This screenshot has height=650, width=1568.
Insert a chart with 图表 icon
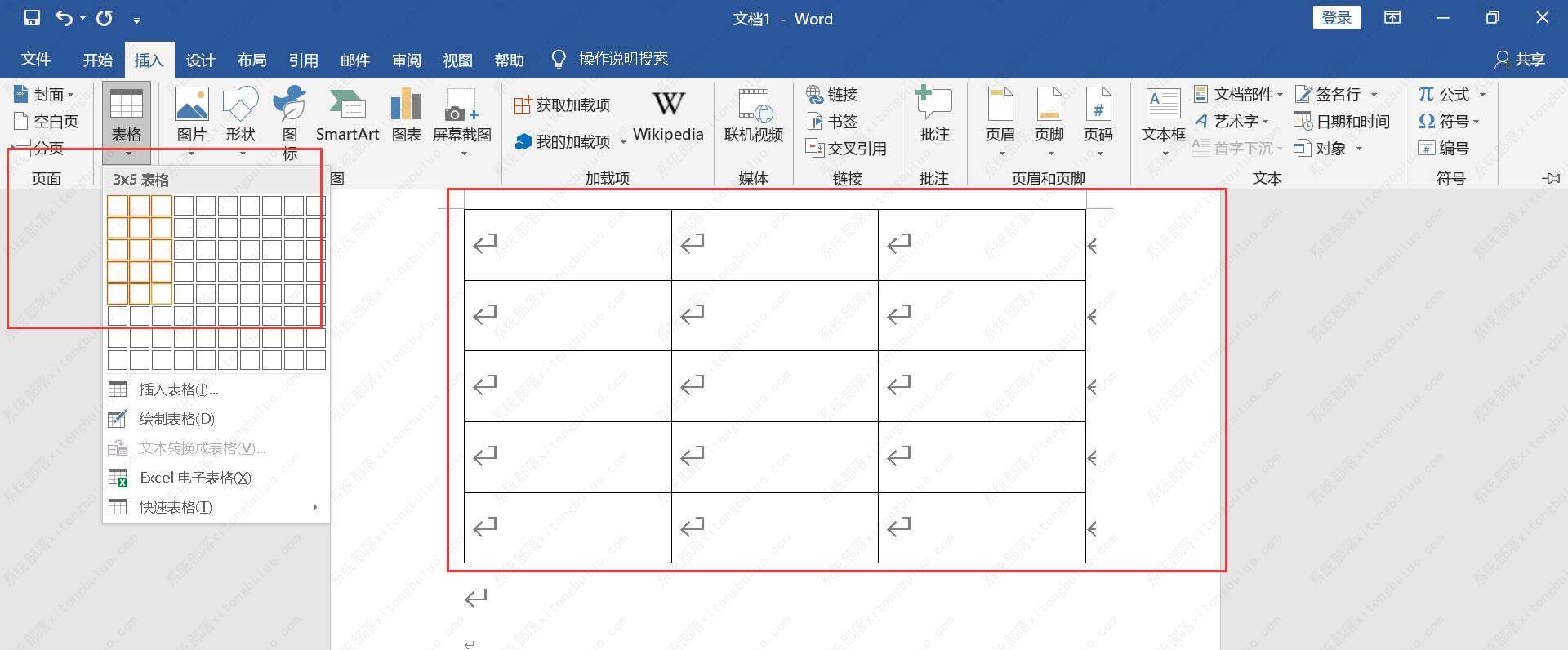406,114
